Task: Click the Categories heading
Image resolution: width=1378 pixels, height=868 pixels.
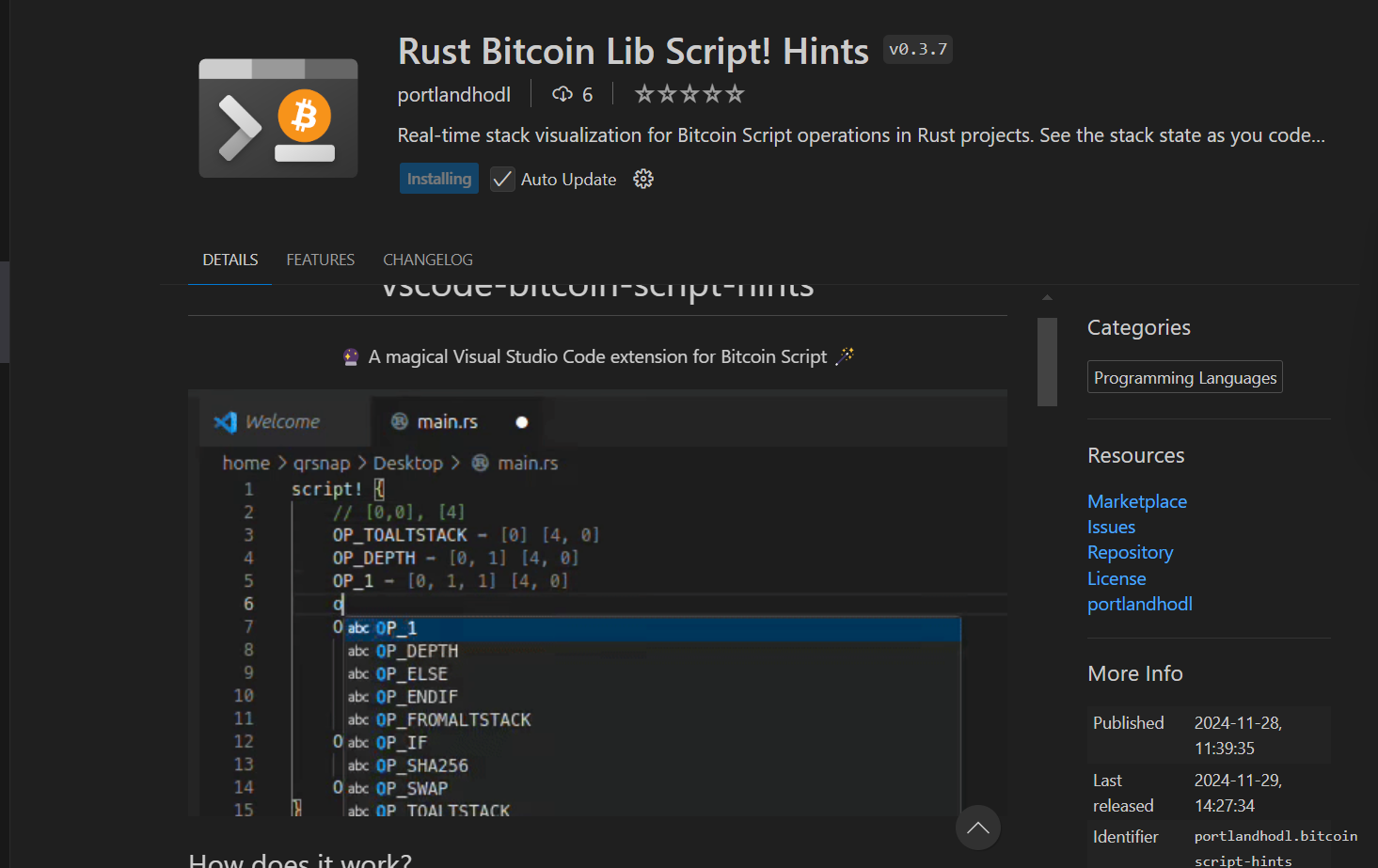Action: [1139, 327]
